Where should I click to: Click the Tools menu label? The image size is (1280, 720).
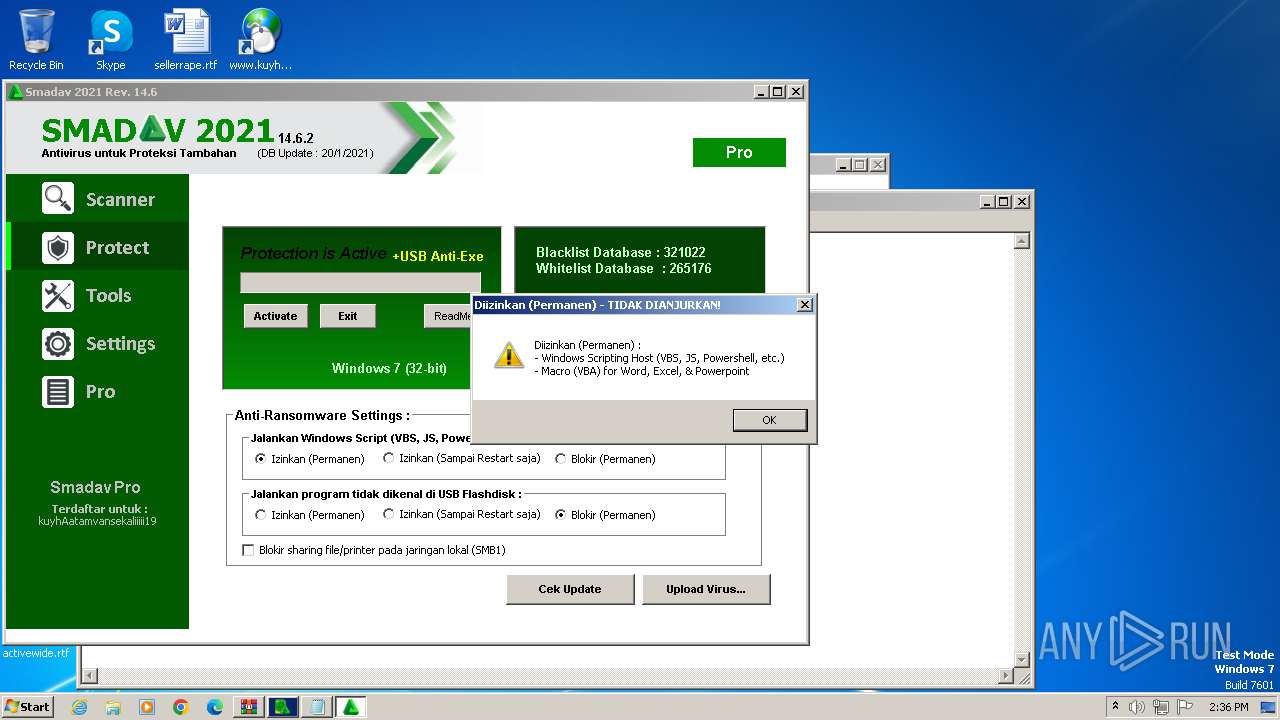click(x=108, y=295)
